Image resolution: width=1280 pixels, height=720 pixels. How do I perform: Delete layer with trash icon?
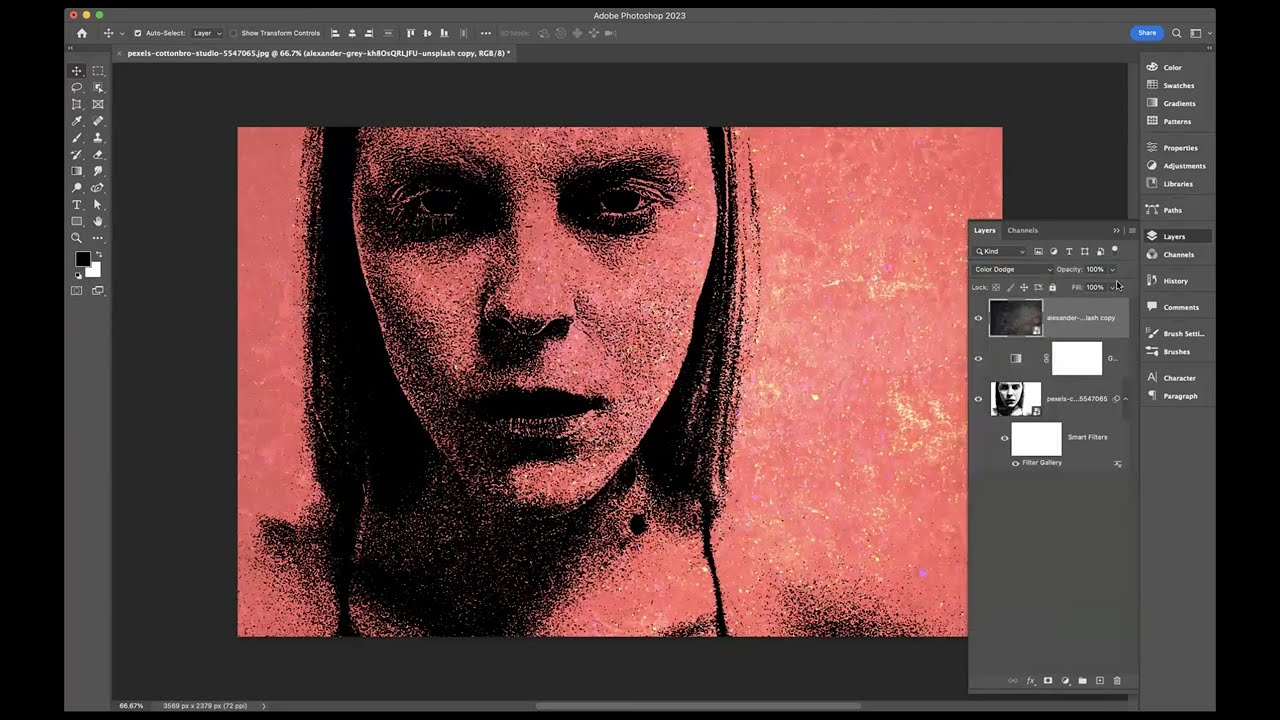[1117, 681]
